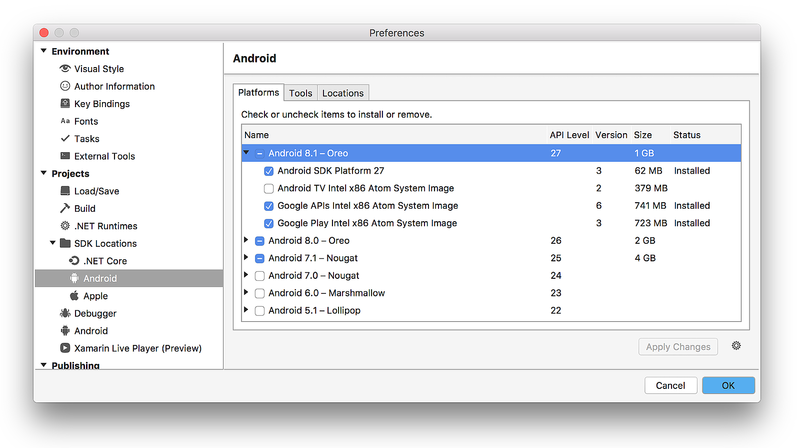Click the .NET Runtimes gear icon
Image resolution: width=800 pixels, height=448 pixels.
click(65, 226)
